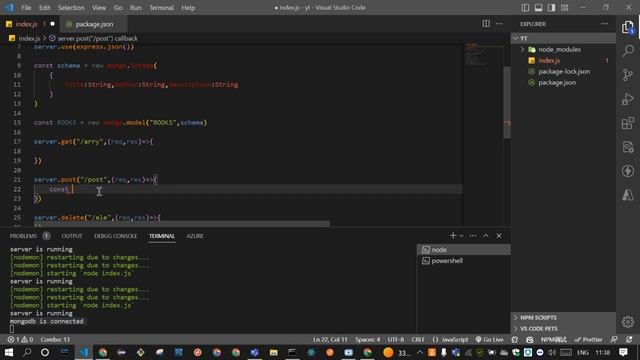The width and height of the screenshot is (640, 360).
Task: Open Windows taskbar search
Action: 27,352
